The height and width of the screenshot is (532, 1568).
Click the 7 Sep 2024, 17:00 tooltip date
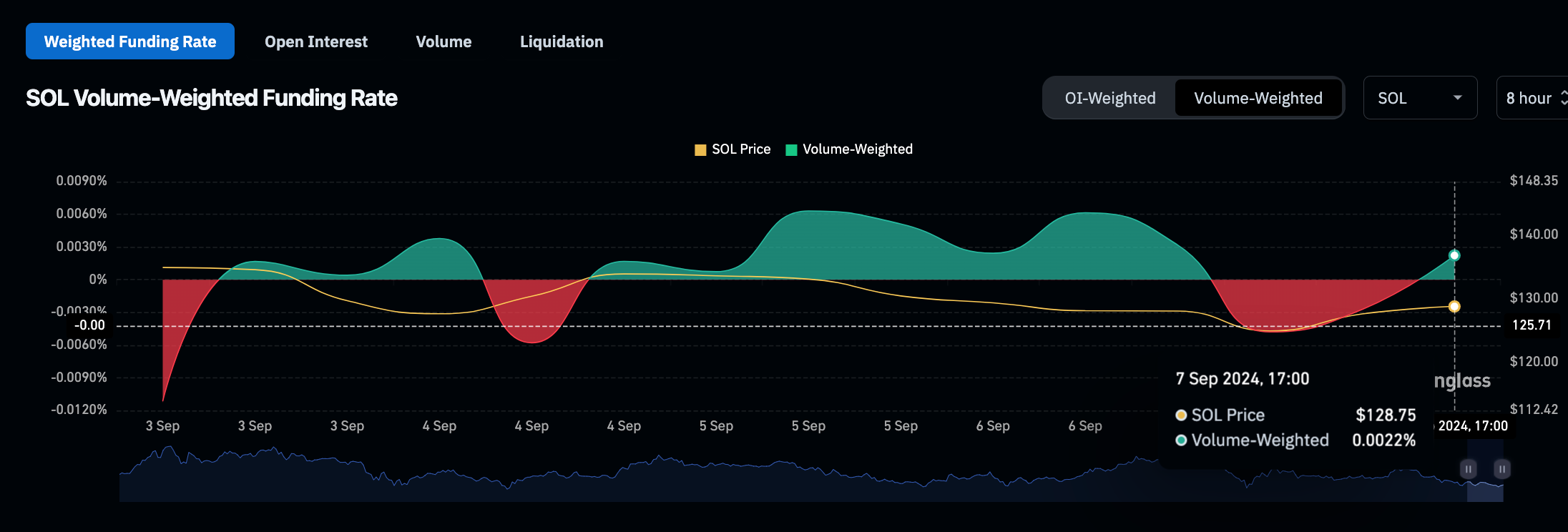1243,379
